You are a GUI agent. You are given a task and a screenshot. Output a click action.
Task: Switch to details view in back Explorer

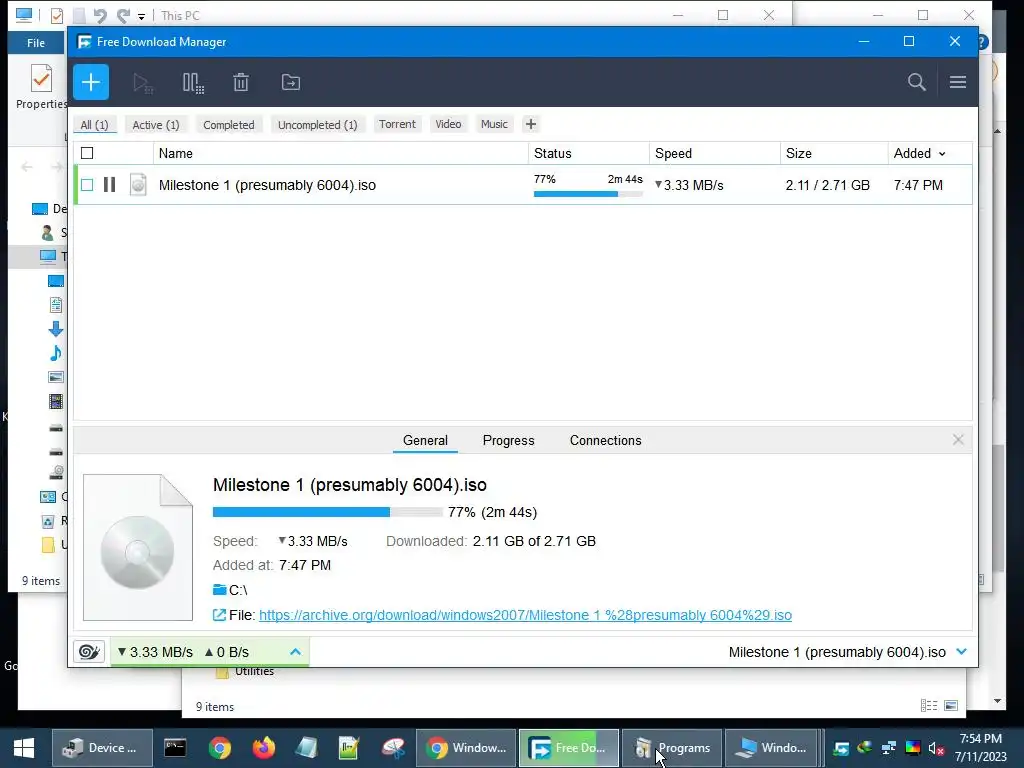click(x=929, y=705)
